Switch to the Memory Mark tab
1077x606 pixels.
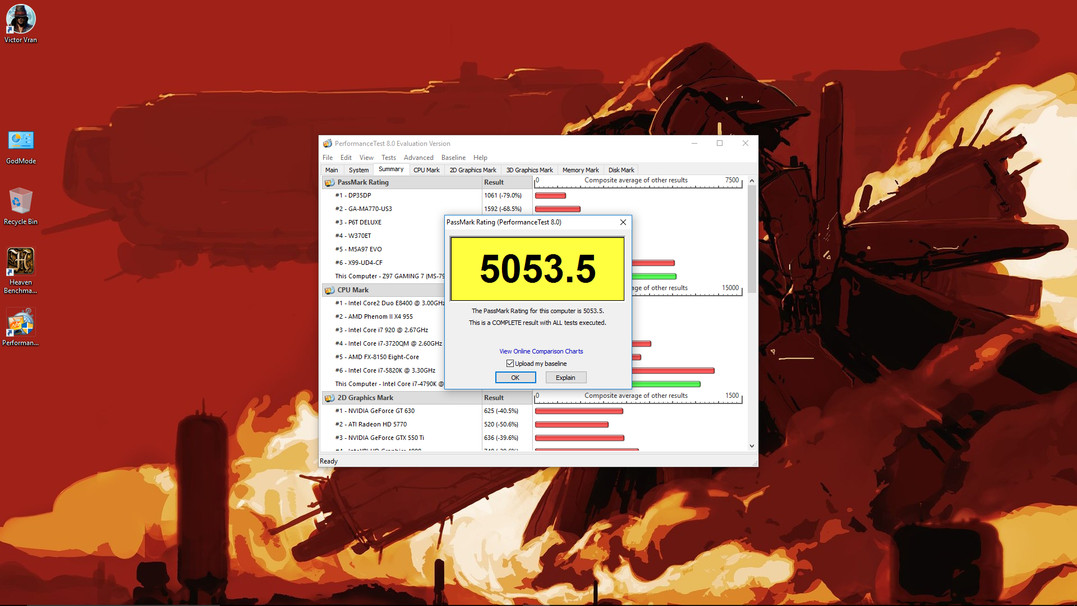click(580, 170)
